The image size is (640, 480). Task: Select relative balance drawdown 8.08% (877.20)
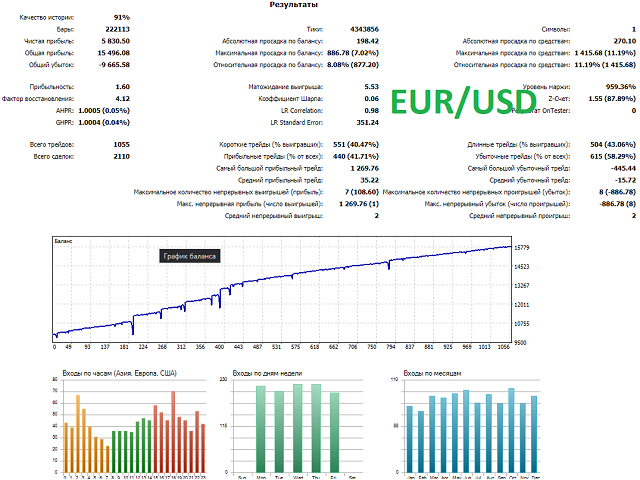tap(353, 65)
